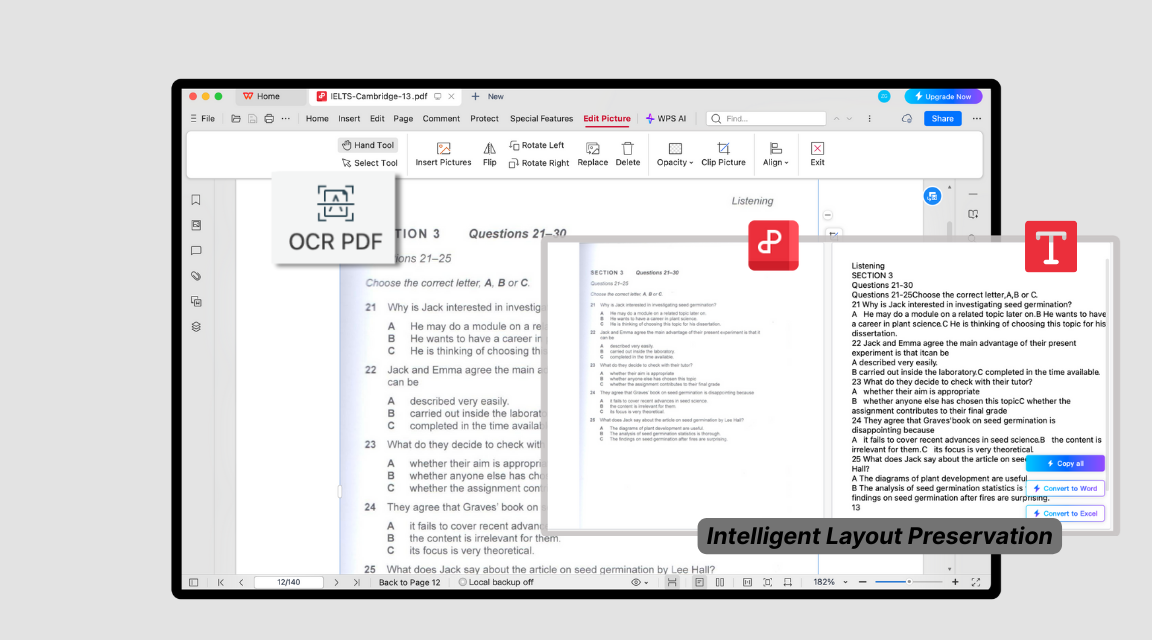Open the layers panel in sidebar

coord(196,327)
